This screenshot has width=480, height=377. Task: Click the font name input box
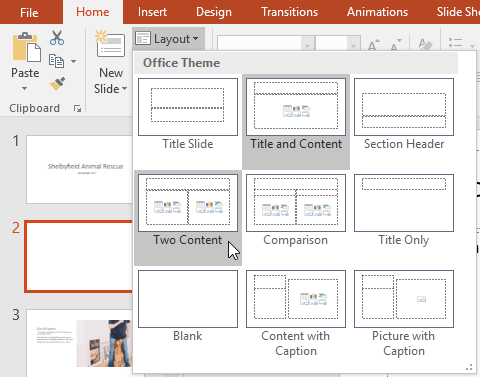click(x=260, y=44)
